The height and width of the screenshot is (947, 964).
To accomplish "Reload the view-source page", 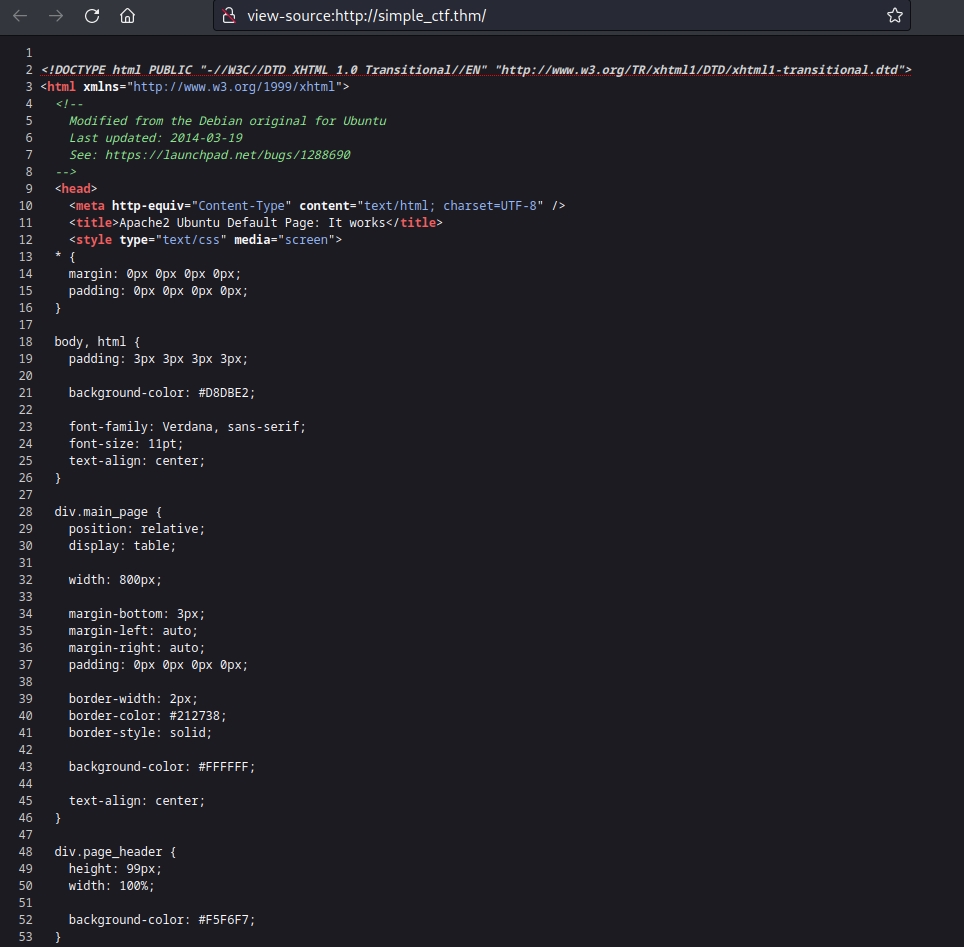I will click(92, 16).
